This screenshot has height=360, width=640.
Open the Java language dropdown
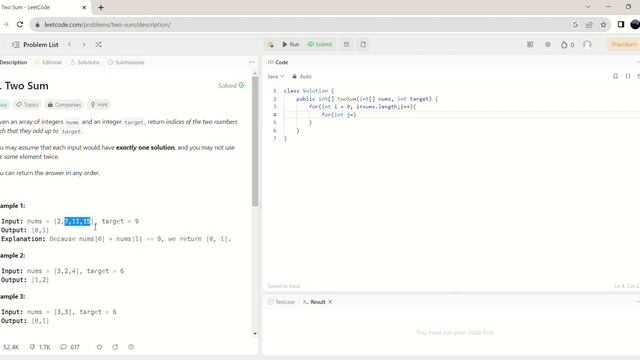tap(276, 76)
